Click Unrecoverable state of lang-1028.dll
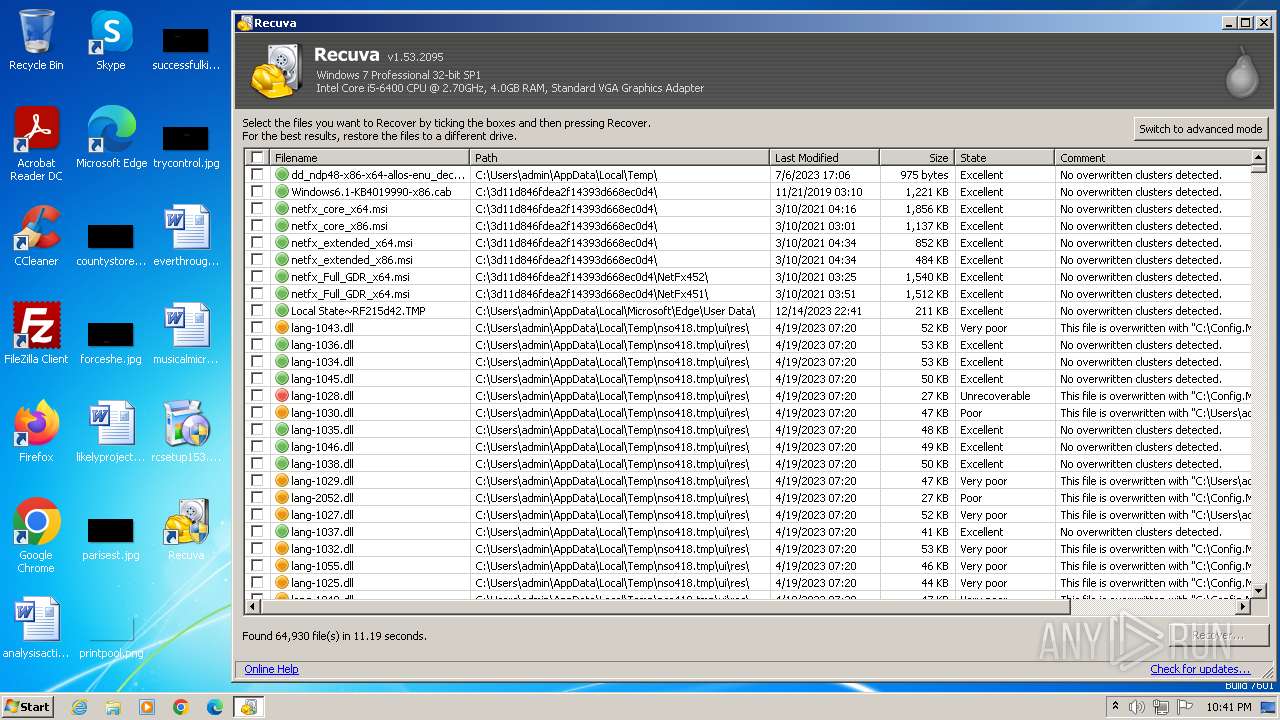 coord(995,396)
